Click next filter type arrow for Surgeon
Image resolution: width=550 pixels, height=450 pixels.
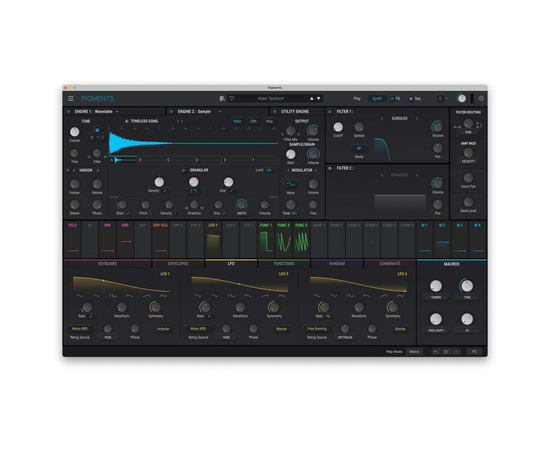pos(417,119)
